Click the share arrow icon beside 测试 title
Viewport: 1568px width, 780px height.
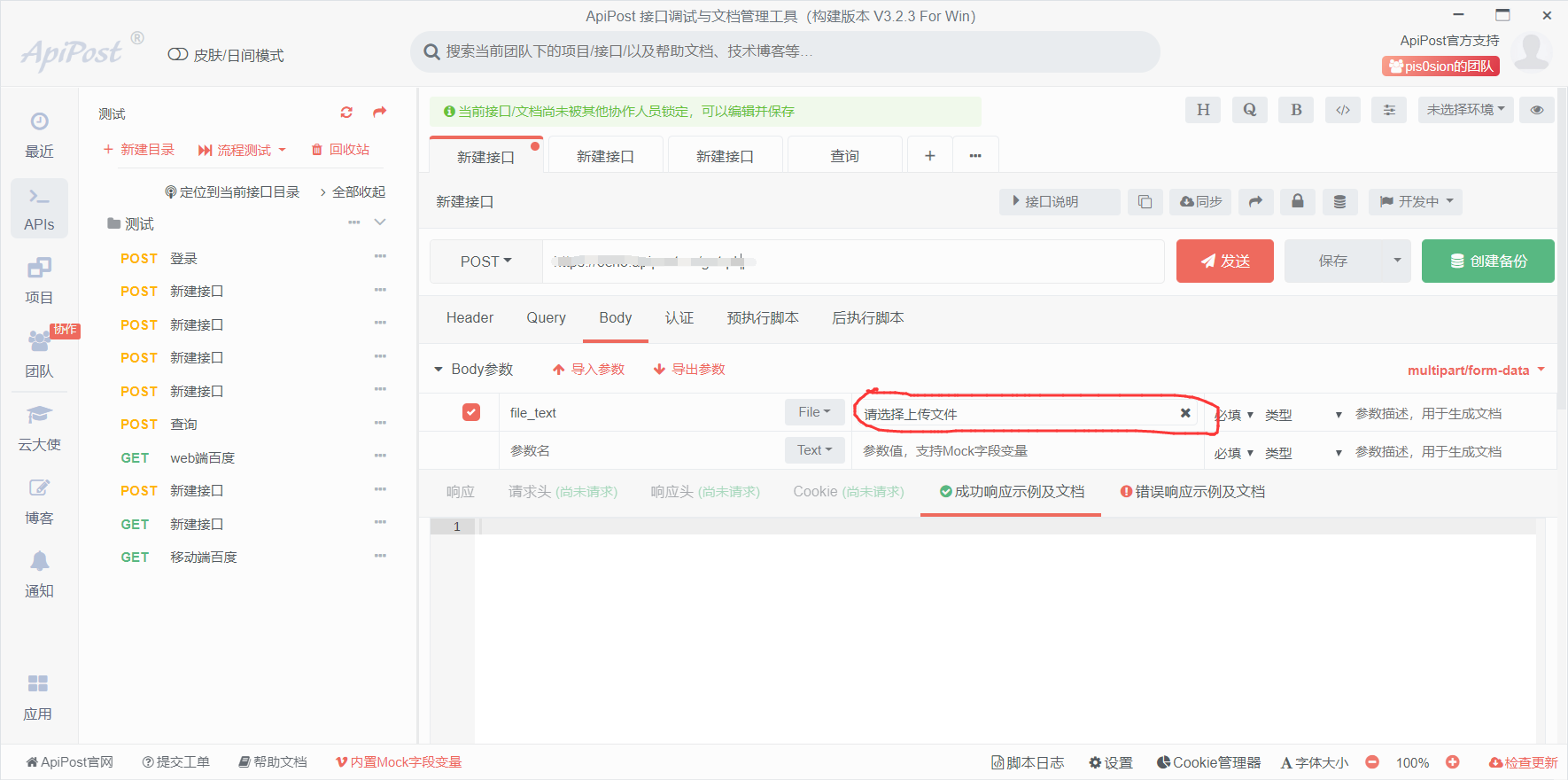pos(380,112)
